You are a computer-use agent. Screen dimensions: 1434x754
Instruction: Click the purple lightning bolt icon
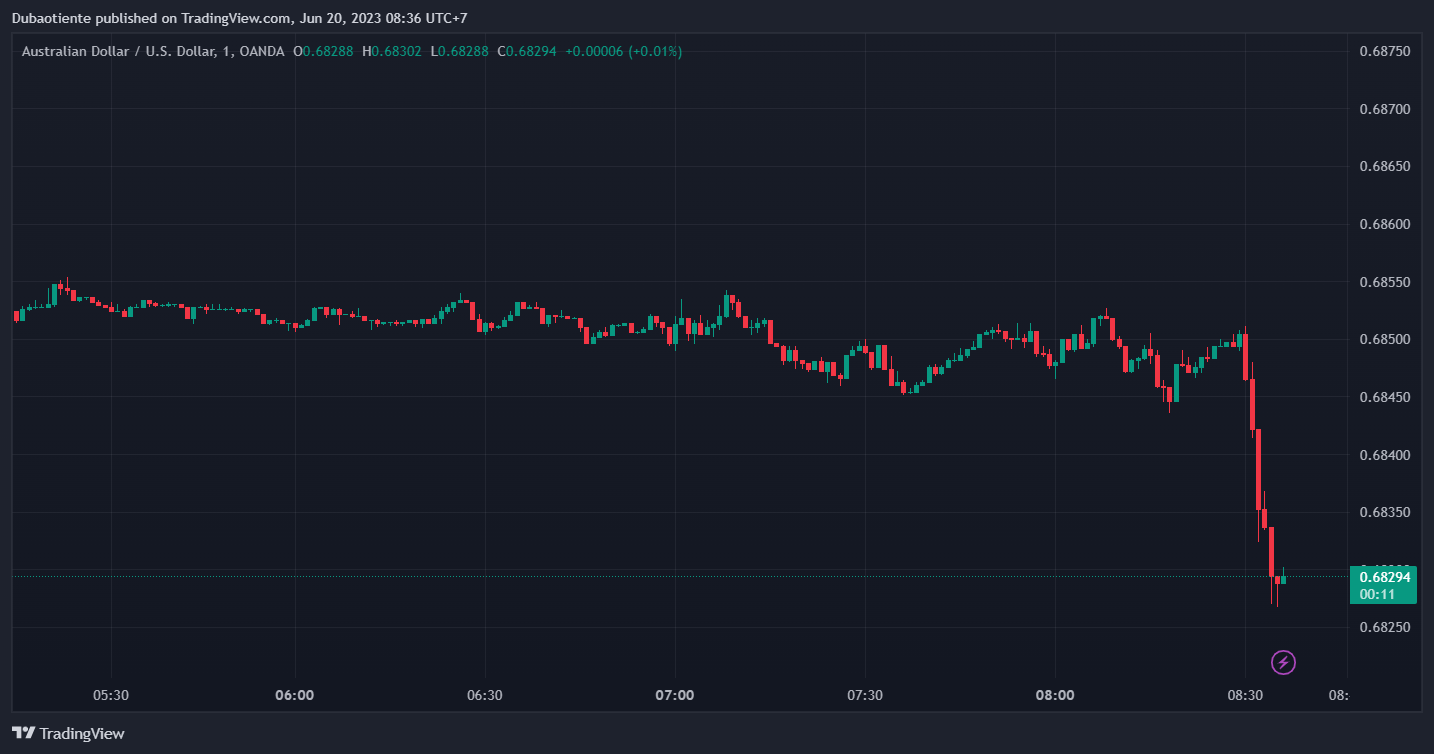click(x=1283, y=662)
